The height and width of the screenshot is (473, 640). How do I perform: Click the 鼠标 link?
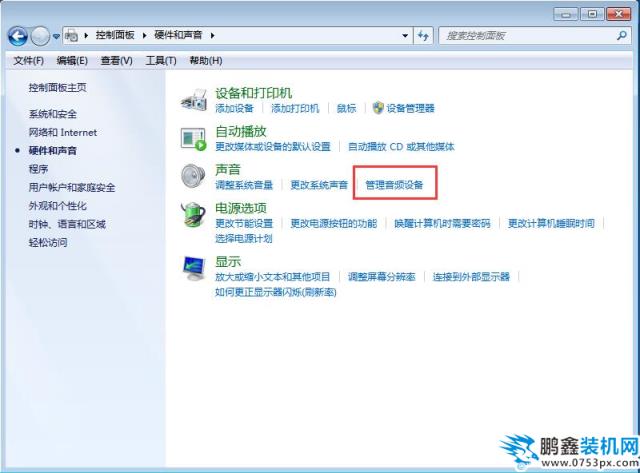coord(346,108)
